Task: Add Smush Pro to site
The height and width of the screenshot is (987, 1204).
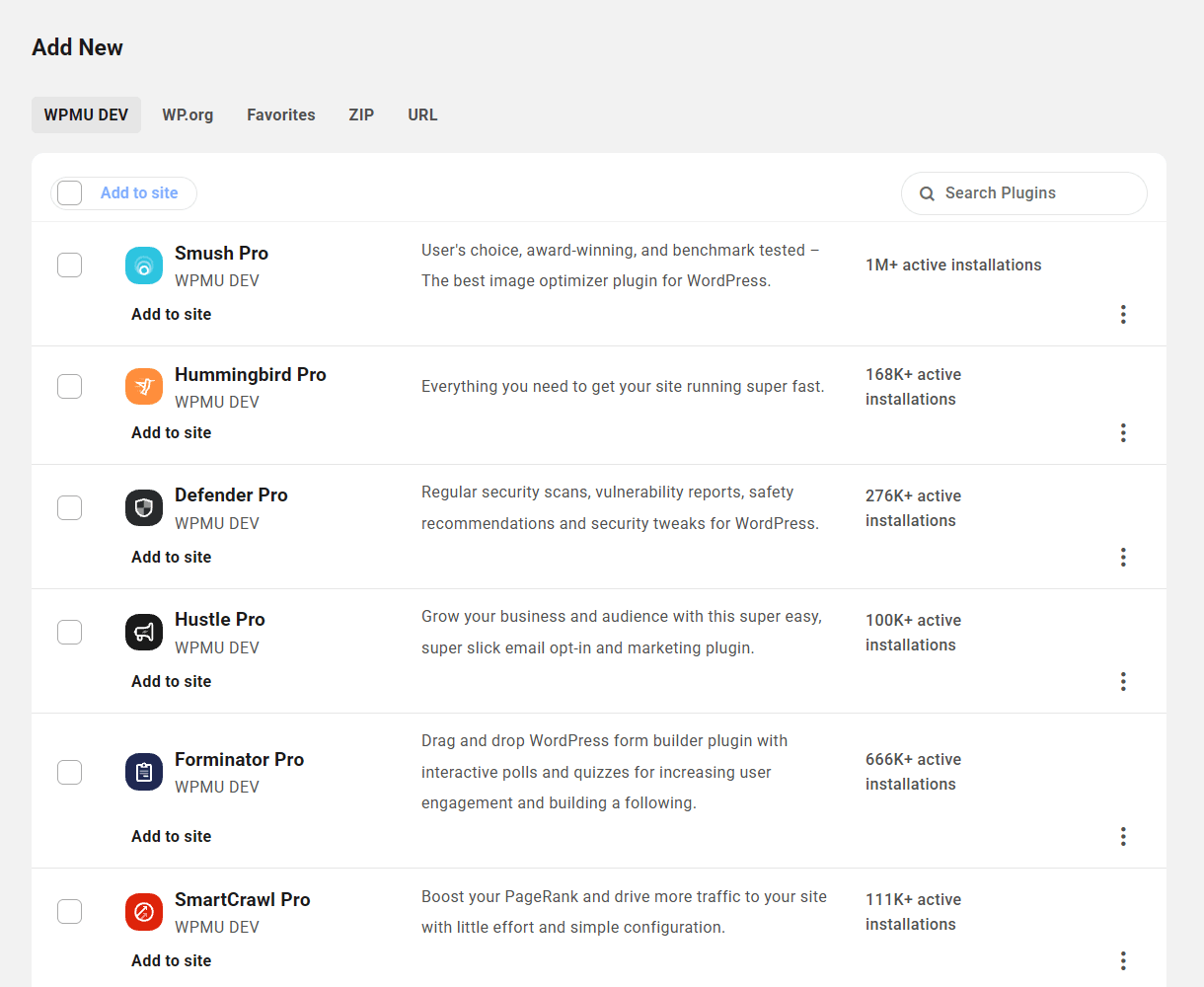Action: [x=172, y=314]
